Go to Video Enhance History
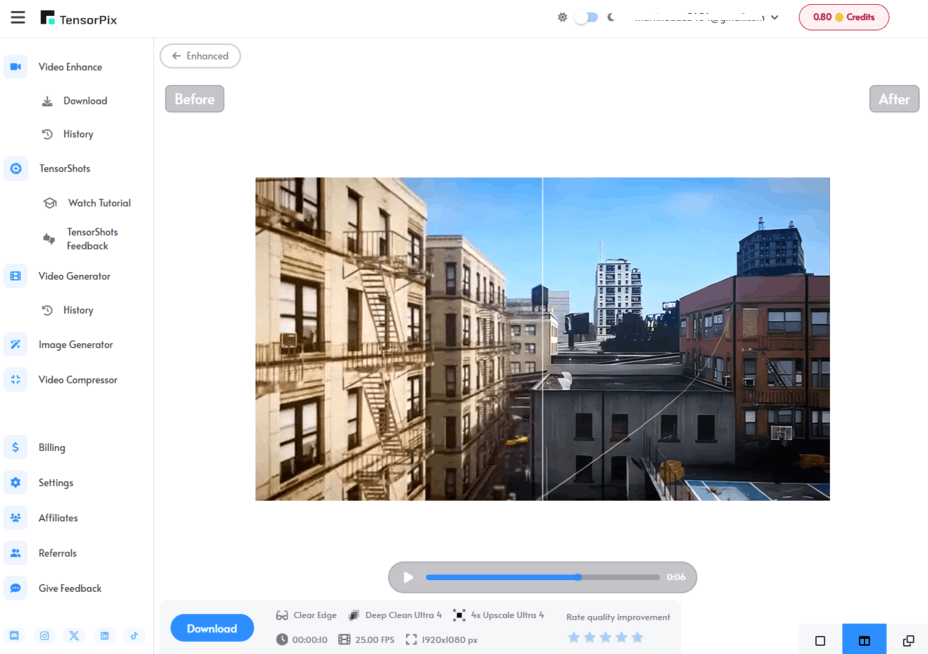The width and height of the screenshot is (928, 654). (x=77, y=134)
